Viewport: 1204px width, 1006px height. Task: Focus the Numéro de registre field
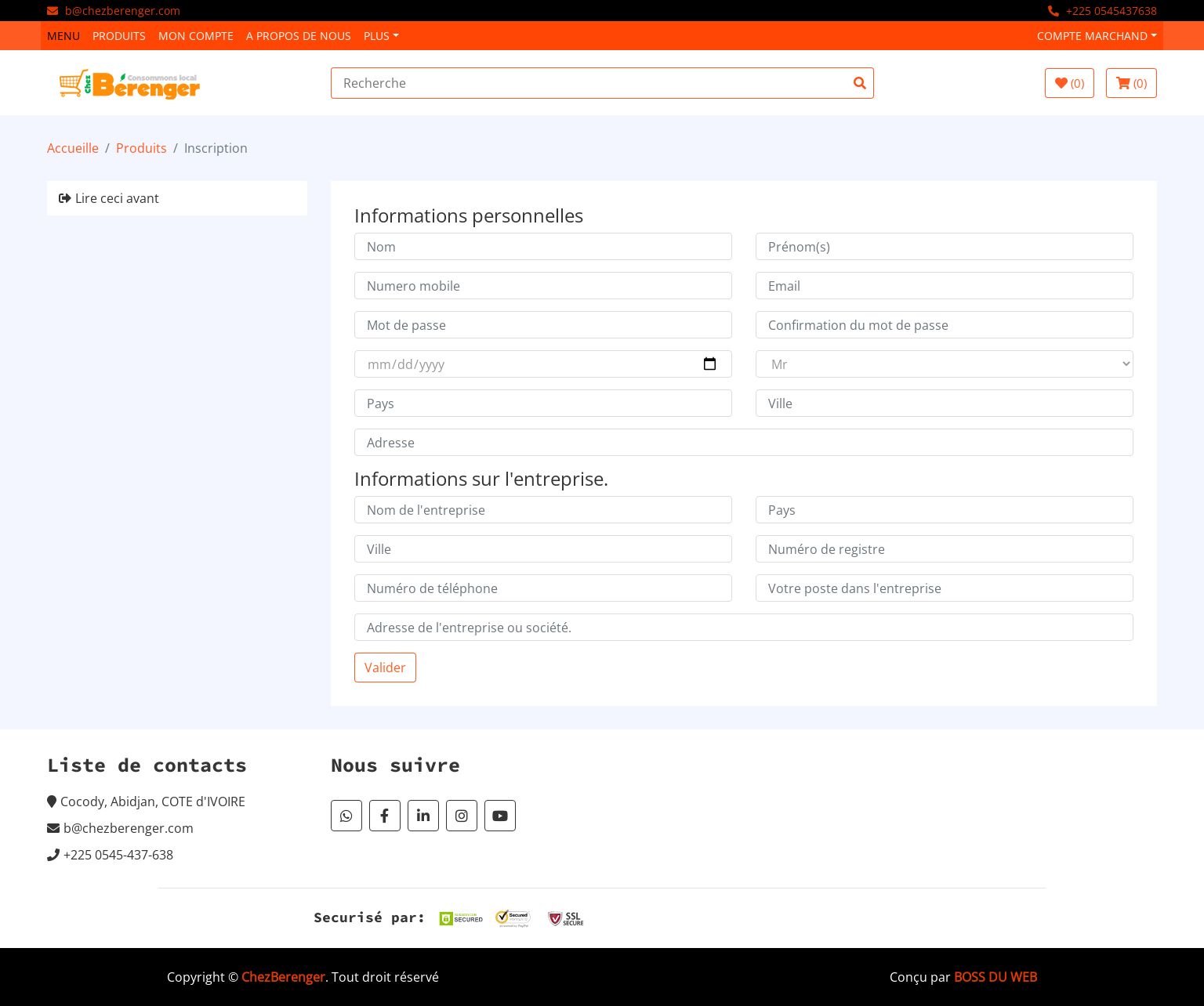click(945, 548)
